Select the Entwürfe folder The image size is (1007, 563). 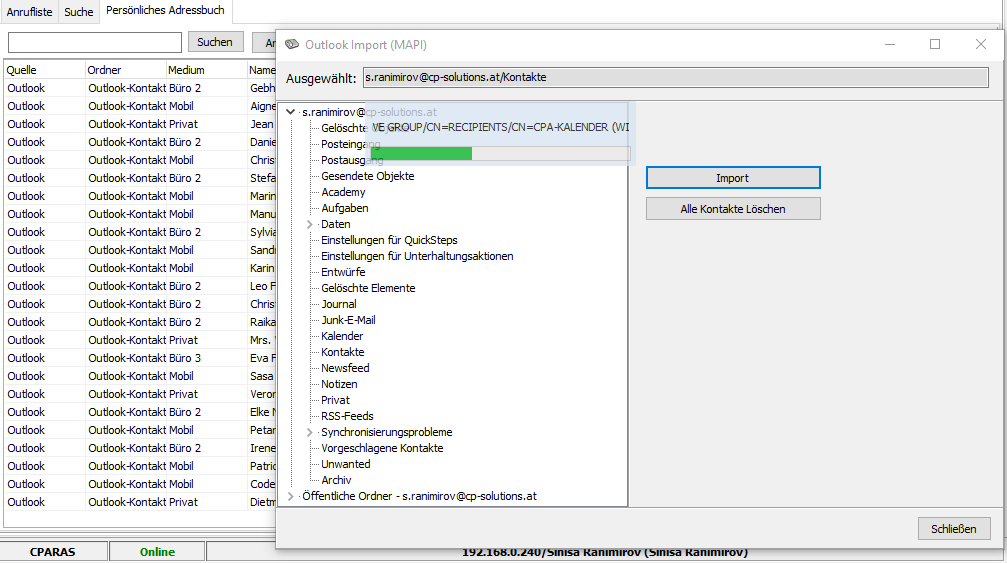pos(343,272)
